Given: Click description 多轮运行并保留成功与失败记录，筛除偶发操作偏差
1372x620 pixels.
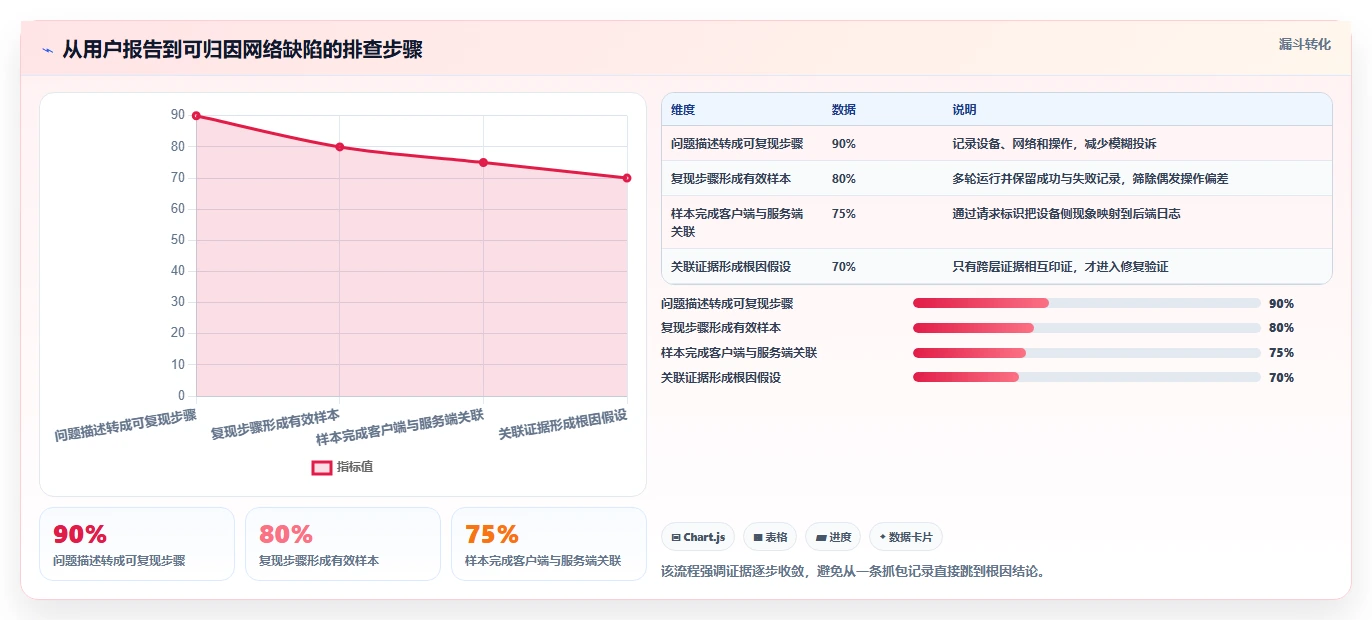Looking at the screenshot, I should click(1090, 179).
